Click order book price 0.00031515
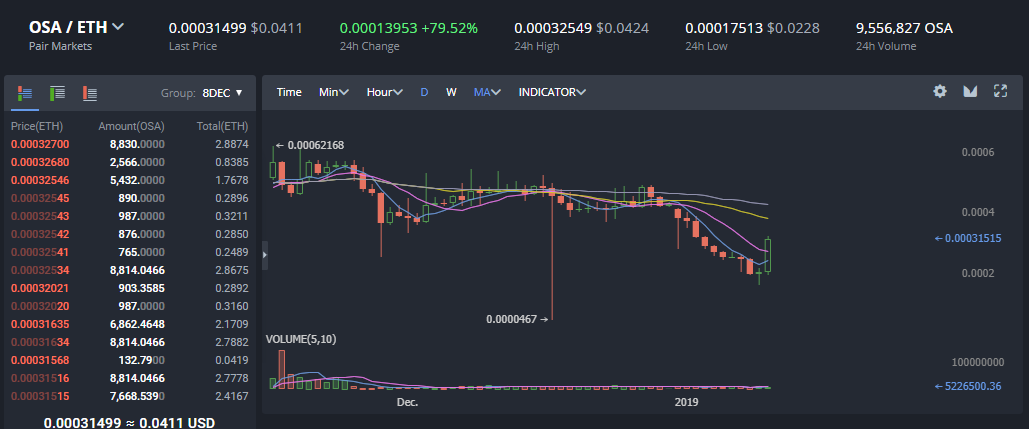Image resolution: width=1029 pixels, height=429 pixels. point(40,397)
